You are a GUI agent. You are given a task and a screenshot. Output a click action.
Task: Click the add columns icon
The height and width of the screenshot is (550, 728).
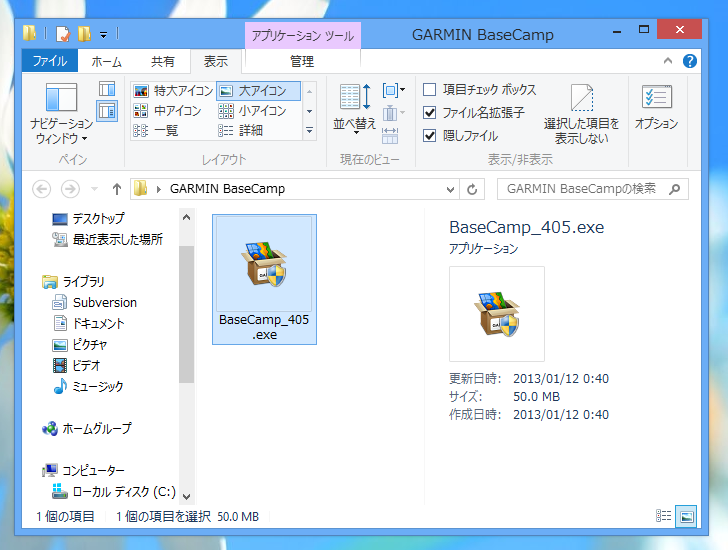(393, 113)
